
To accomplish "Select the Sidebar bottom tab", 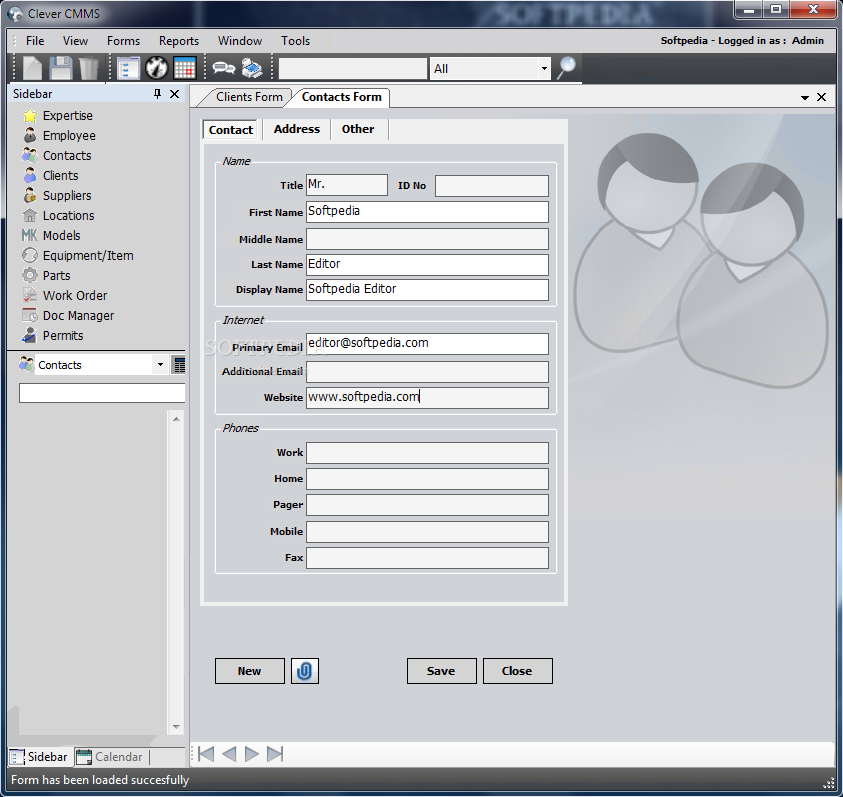I will coord(39,757).
